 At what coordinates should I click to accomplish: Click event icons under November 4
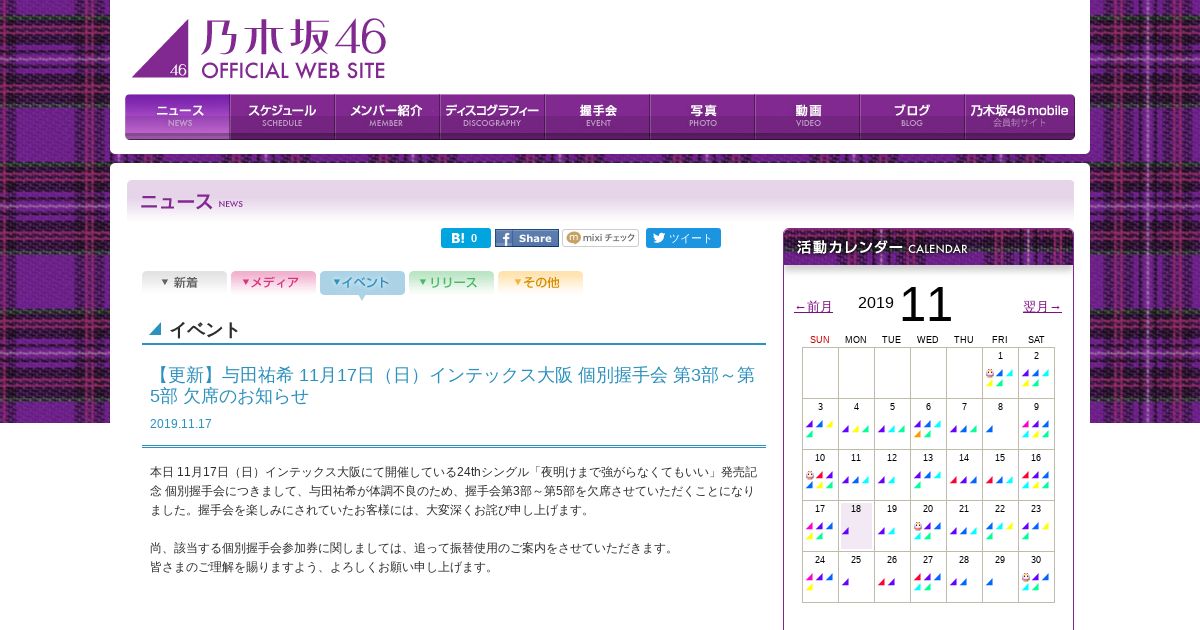856,429
